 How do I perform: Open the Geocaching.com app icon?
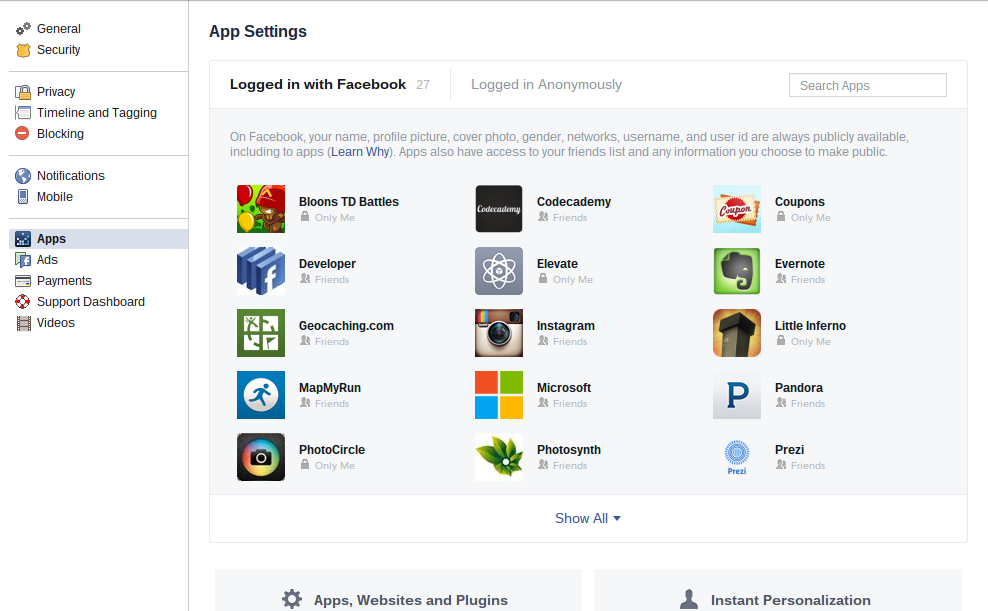[x=261, y=333]
